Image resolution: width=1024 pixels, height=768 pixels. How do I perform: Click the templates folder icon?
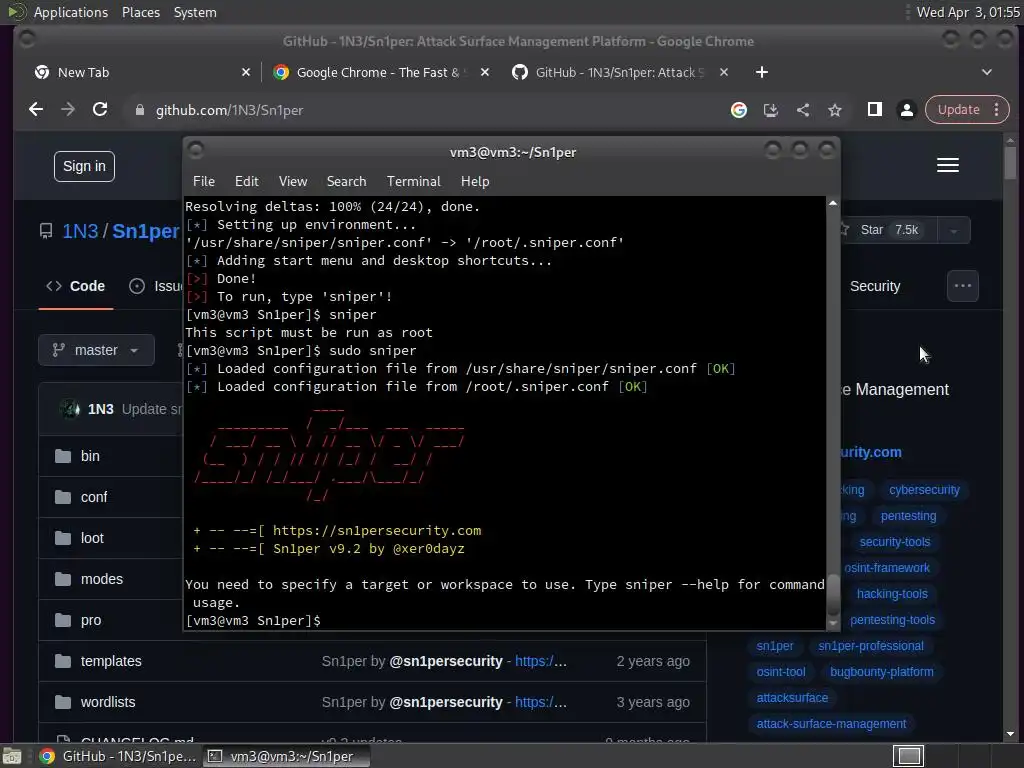[63, 662]
